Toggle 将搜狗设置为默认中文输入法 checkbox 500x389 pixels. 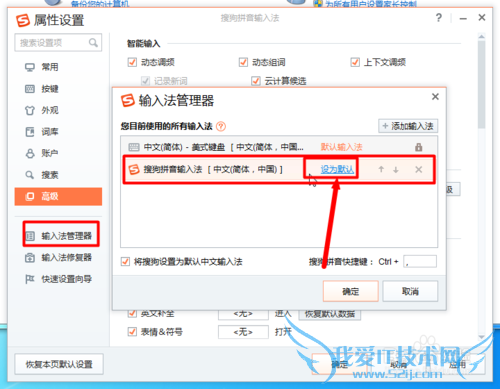coord(125,262)
